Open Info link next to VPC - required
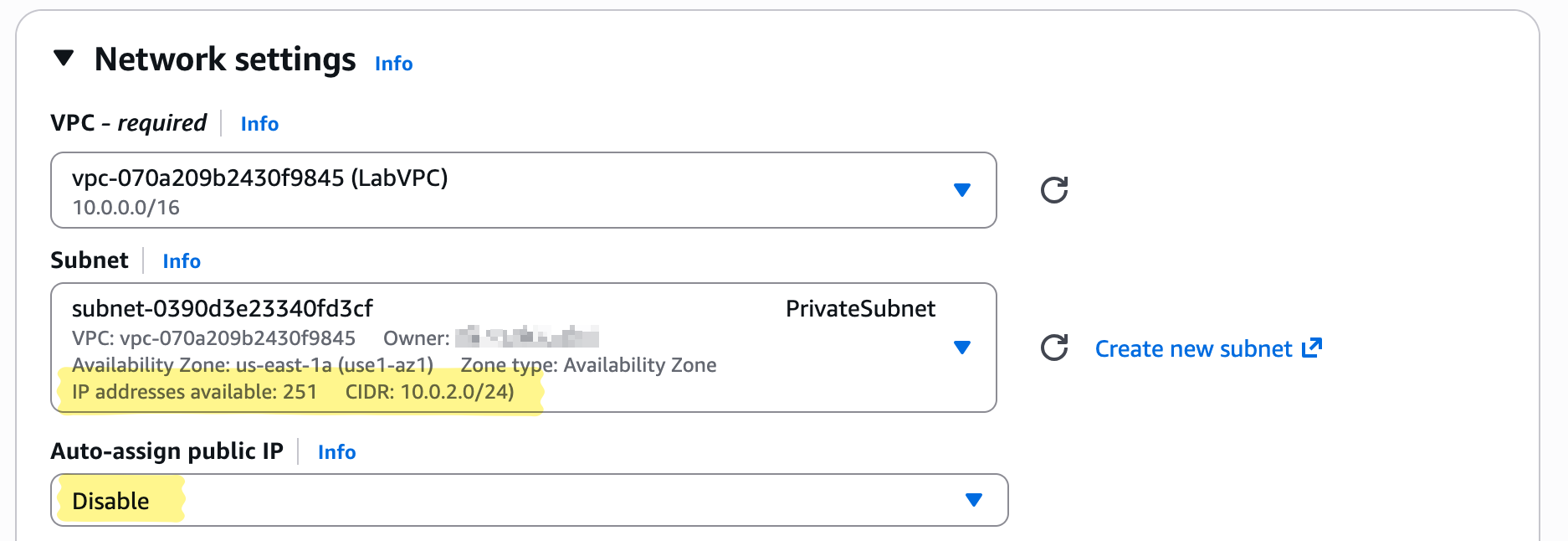1568x541 pixels. (259, 124)
